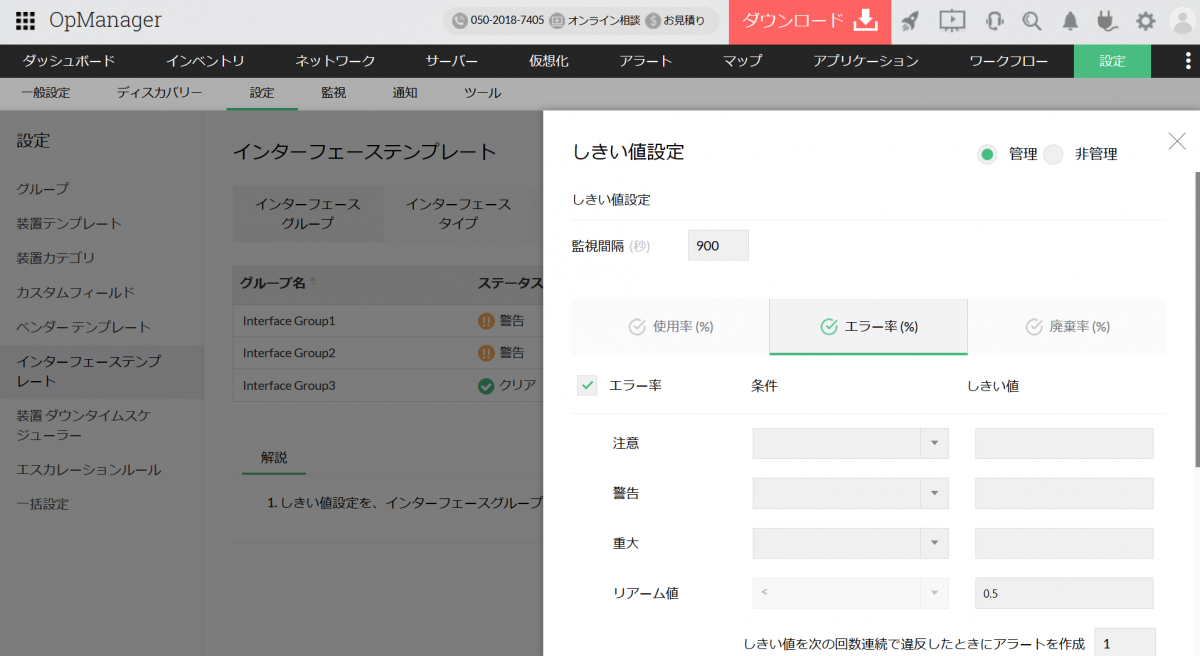Screen dimensions: 1200x656
Task: Click the green 設定 main menu tab
Action: tap(1112, 61)
